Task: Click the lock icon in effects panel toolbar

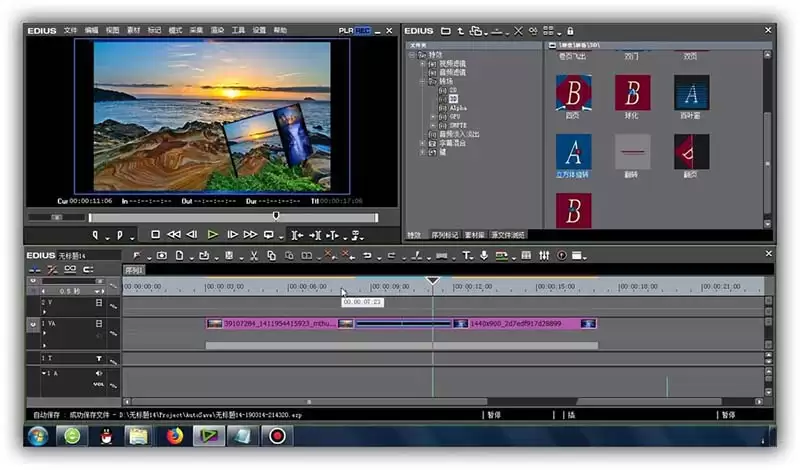Action: (x=570, y=31)
